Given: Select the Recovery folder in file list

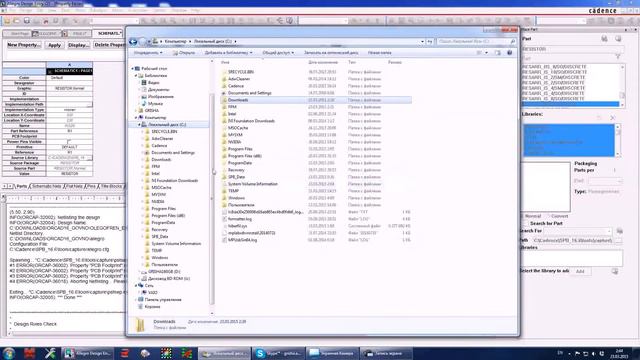Looking at the screenshot, I should point(236,170).
